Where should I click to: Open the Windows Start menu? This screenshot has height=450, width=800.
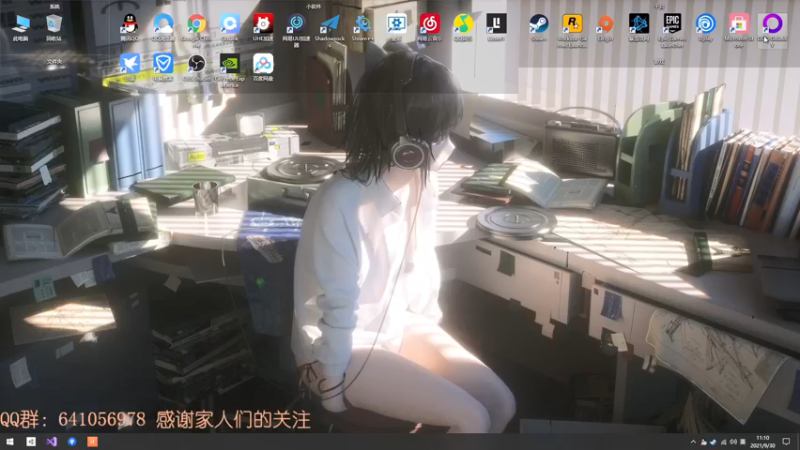point(10,442)
